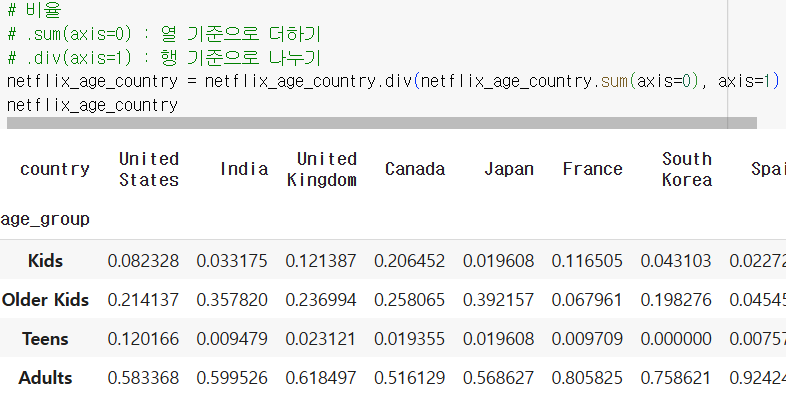Screen dimensions: 786x402
Task: Click the cell value 0.805825
Action: [x=587, y=377]
